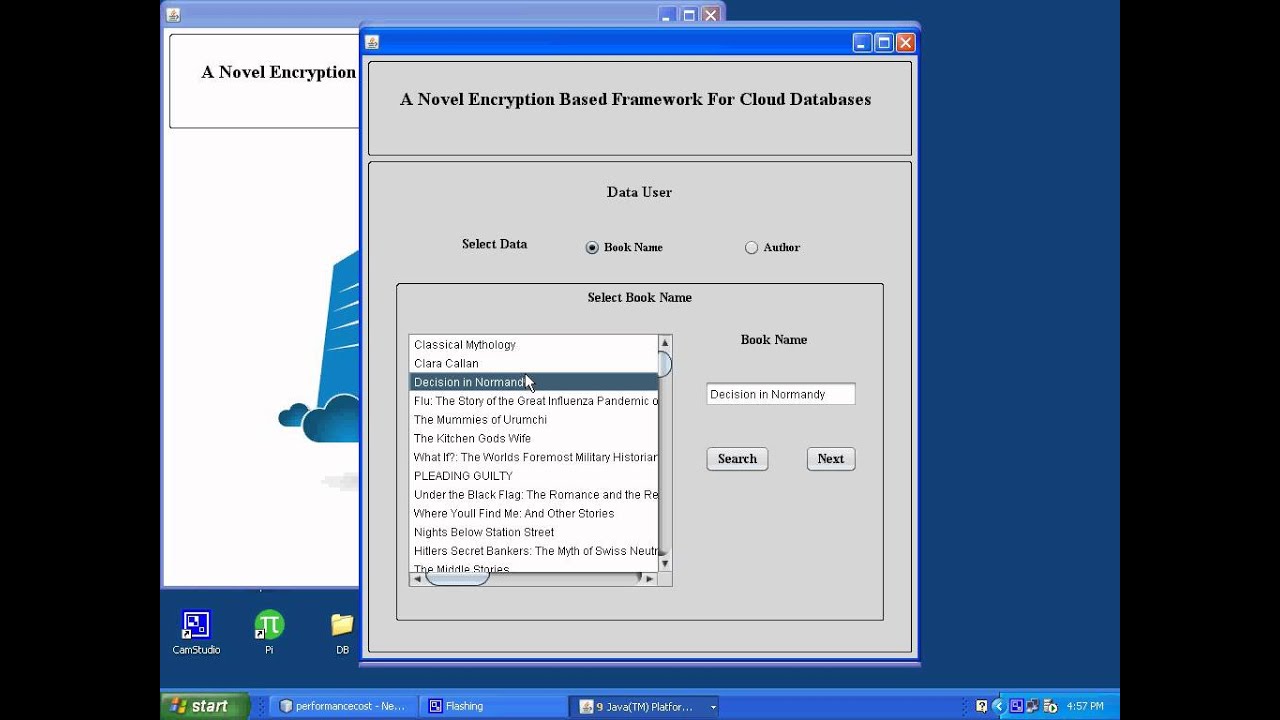Select 'The Mummies of Urumchi' row
1280x720 pixels.
pos(533,420)
